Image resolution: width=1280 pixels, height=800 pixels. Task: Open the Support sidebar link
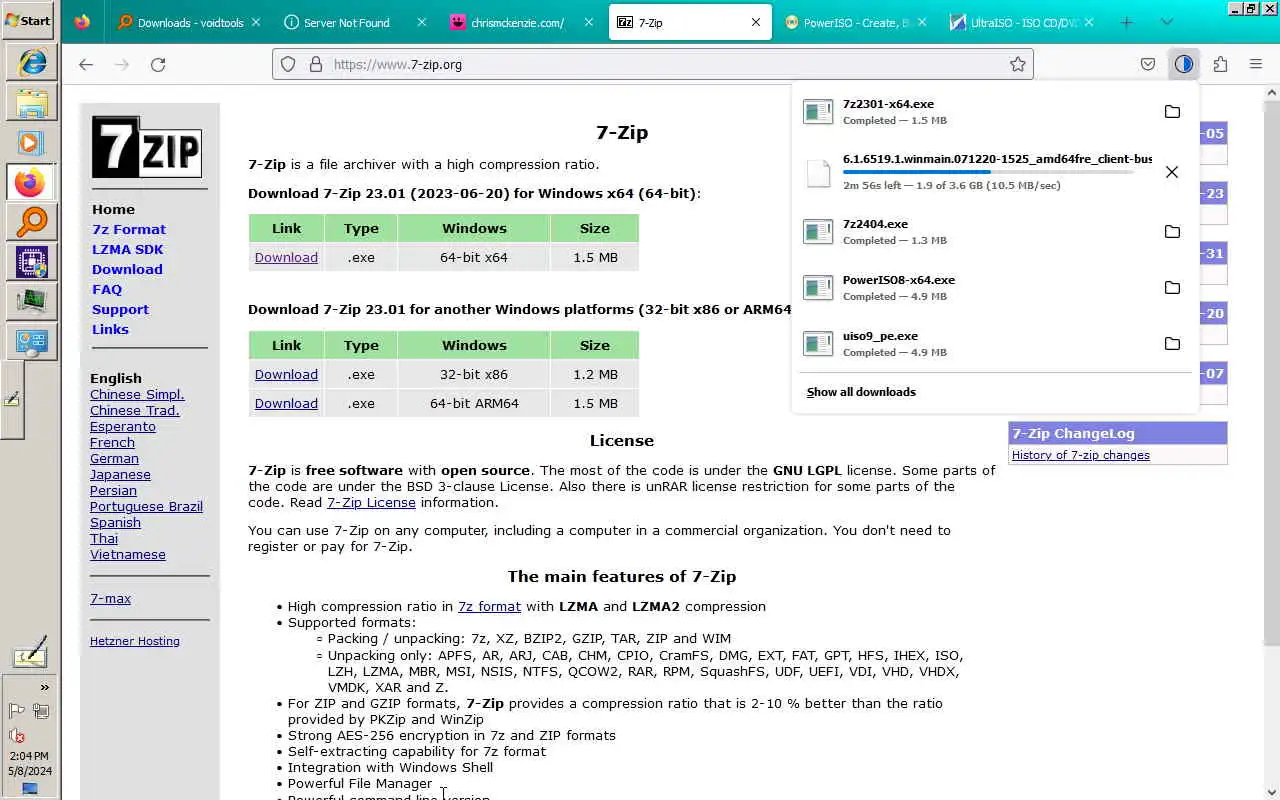tap(120, 309)
